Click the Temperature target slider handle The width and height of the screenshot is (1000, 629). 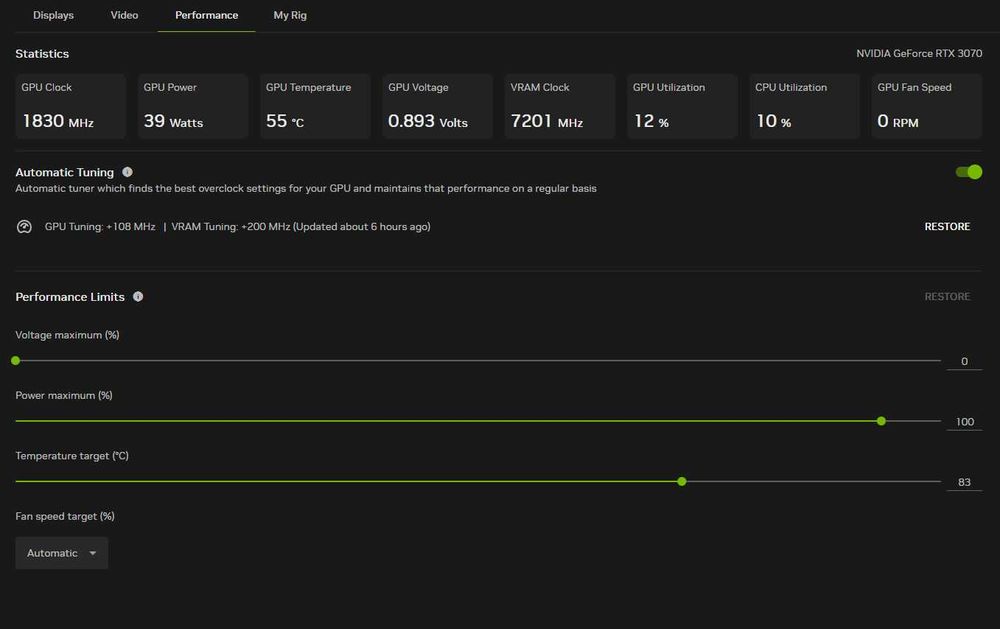[682, 482]
